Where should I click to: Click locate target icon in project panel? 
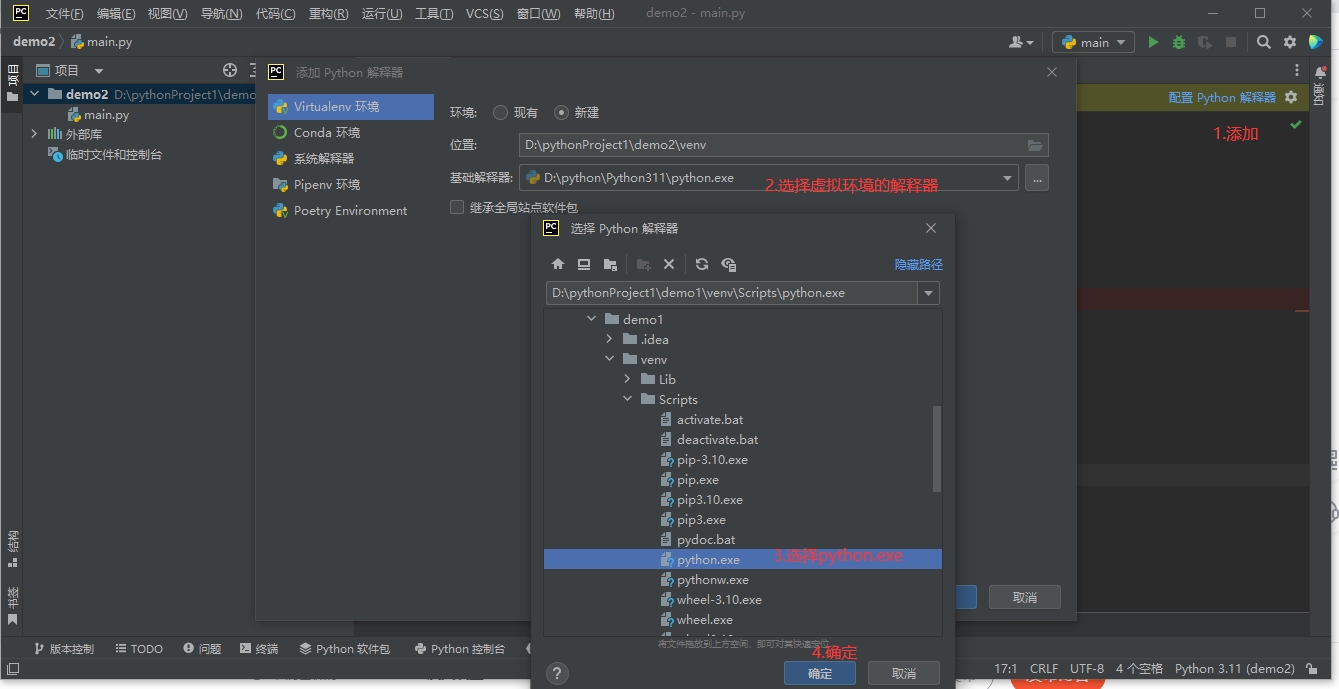[230, 70]
